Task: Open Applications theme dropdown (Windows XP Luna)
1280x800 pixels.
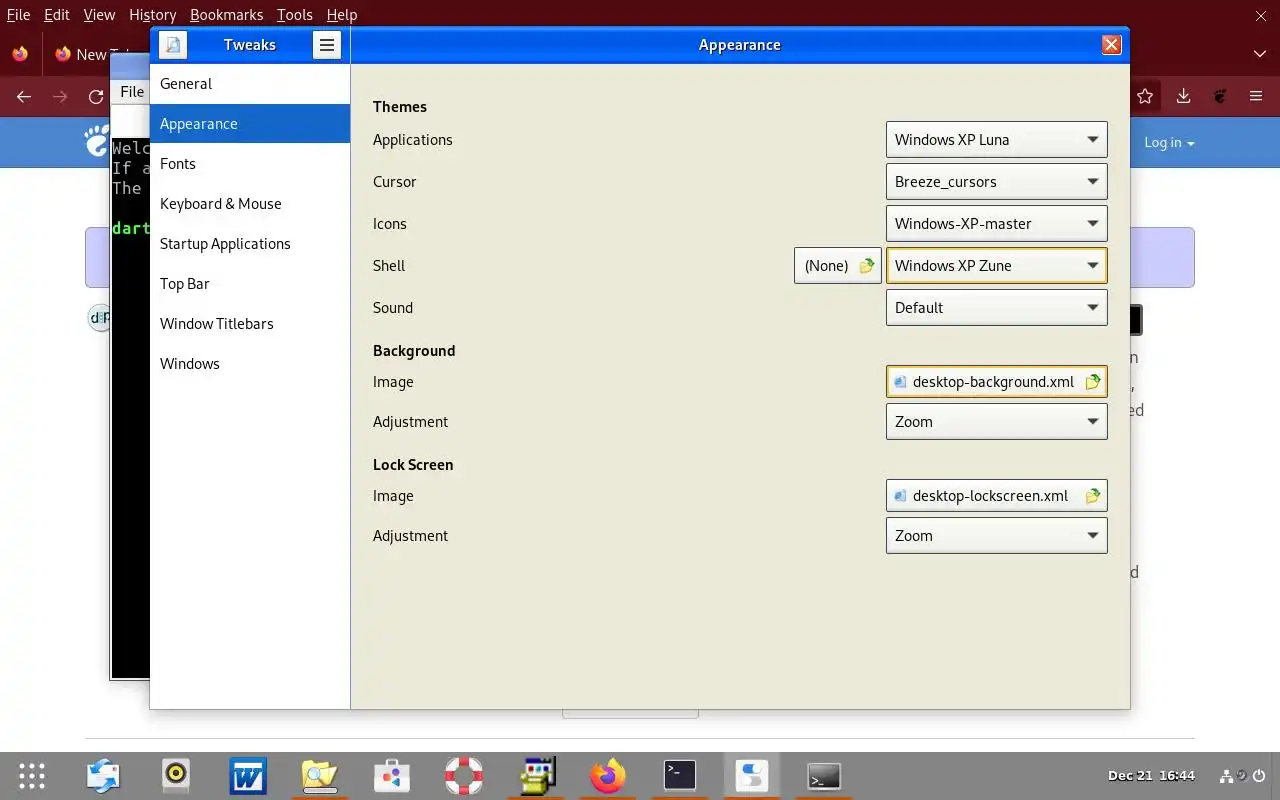Action: (x=997, y=140)
